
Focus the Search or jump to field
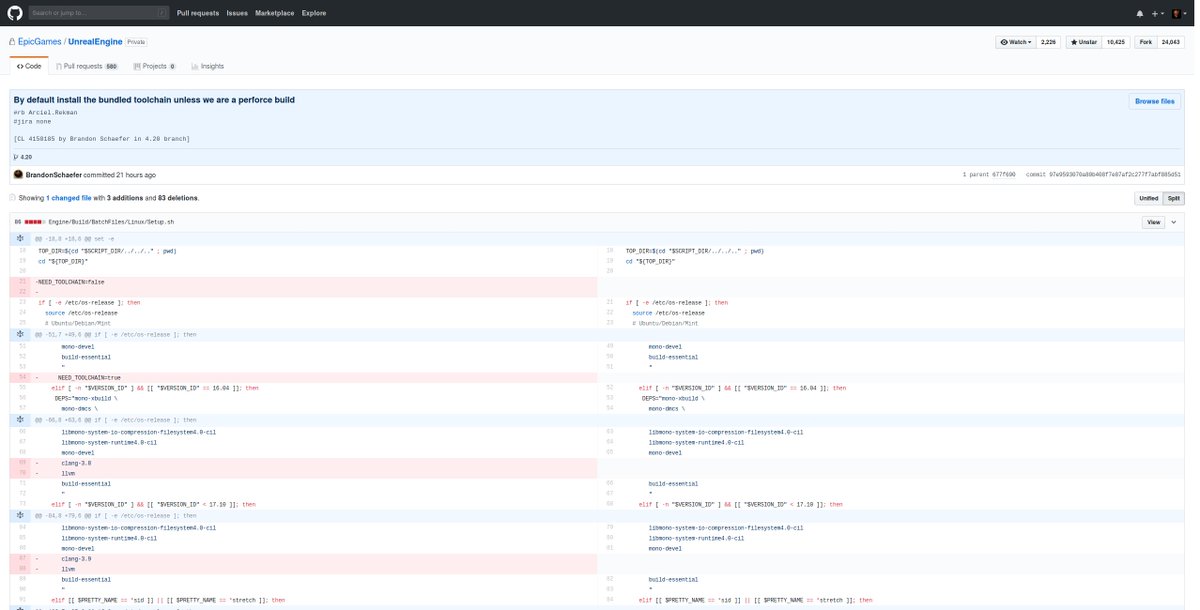(98, 13)
